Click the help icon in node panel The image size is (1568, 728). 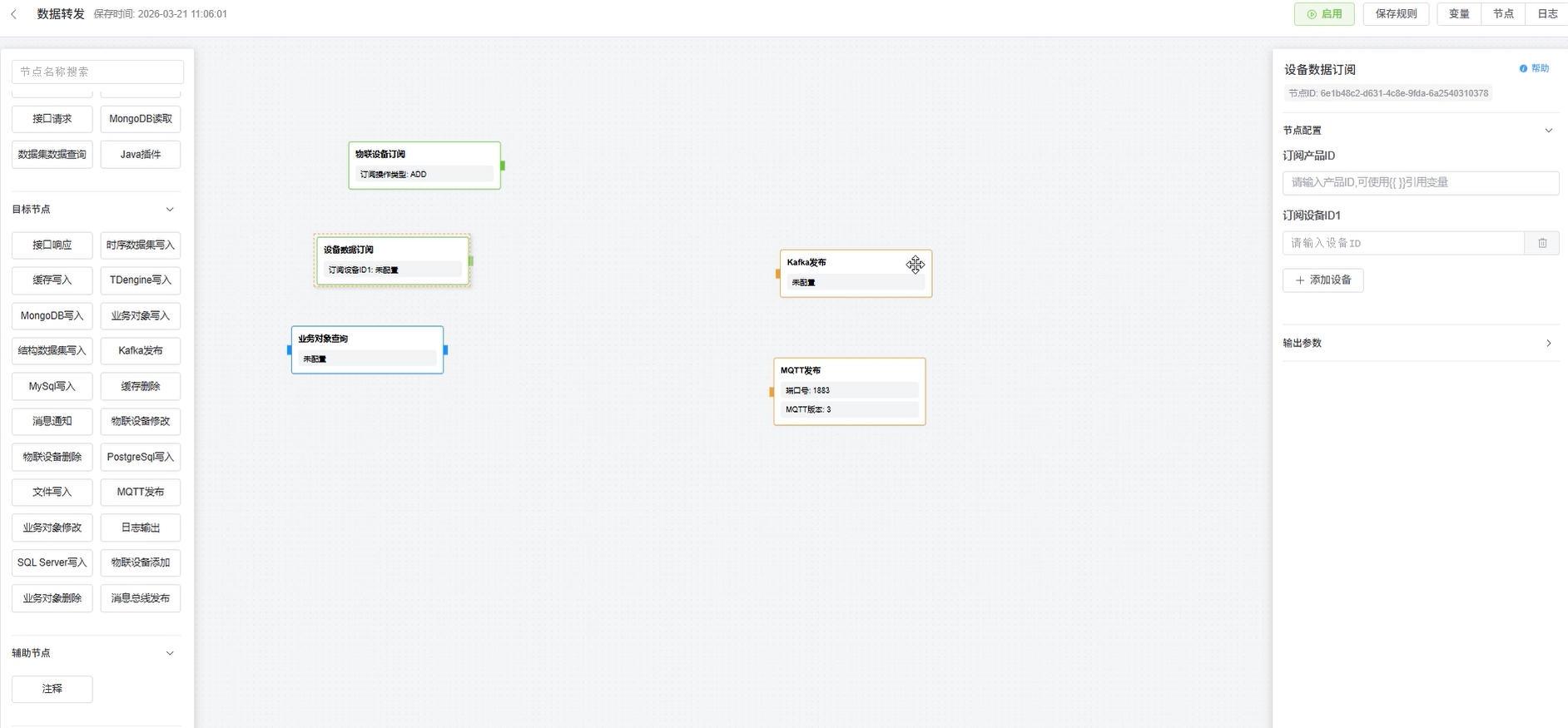point(1523,69)
